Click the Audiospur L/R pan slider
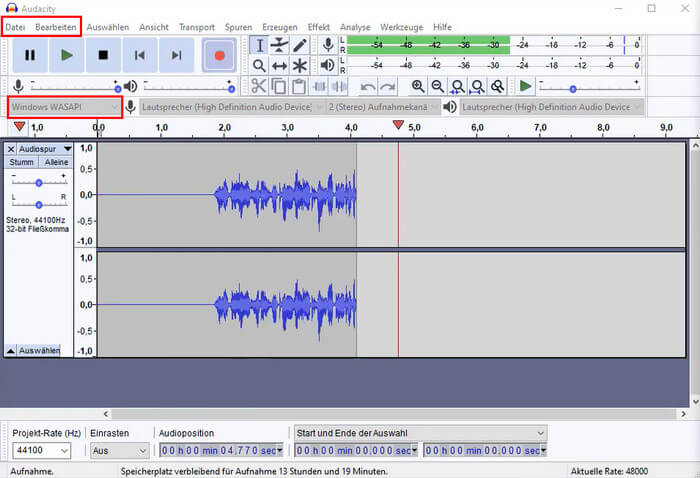 (x=39, y=205)
